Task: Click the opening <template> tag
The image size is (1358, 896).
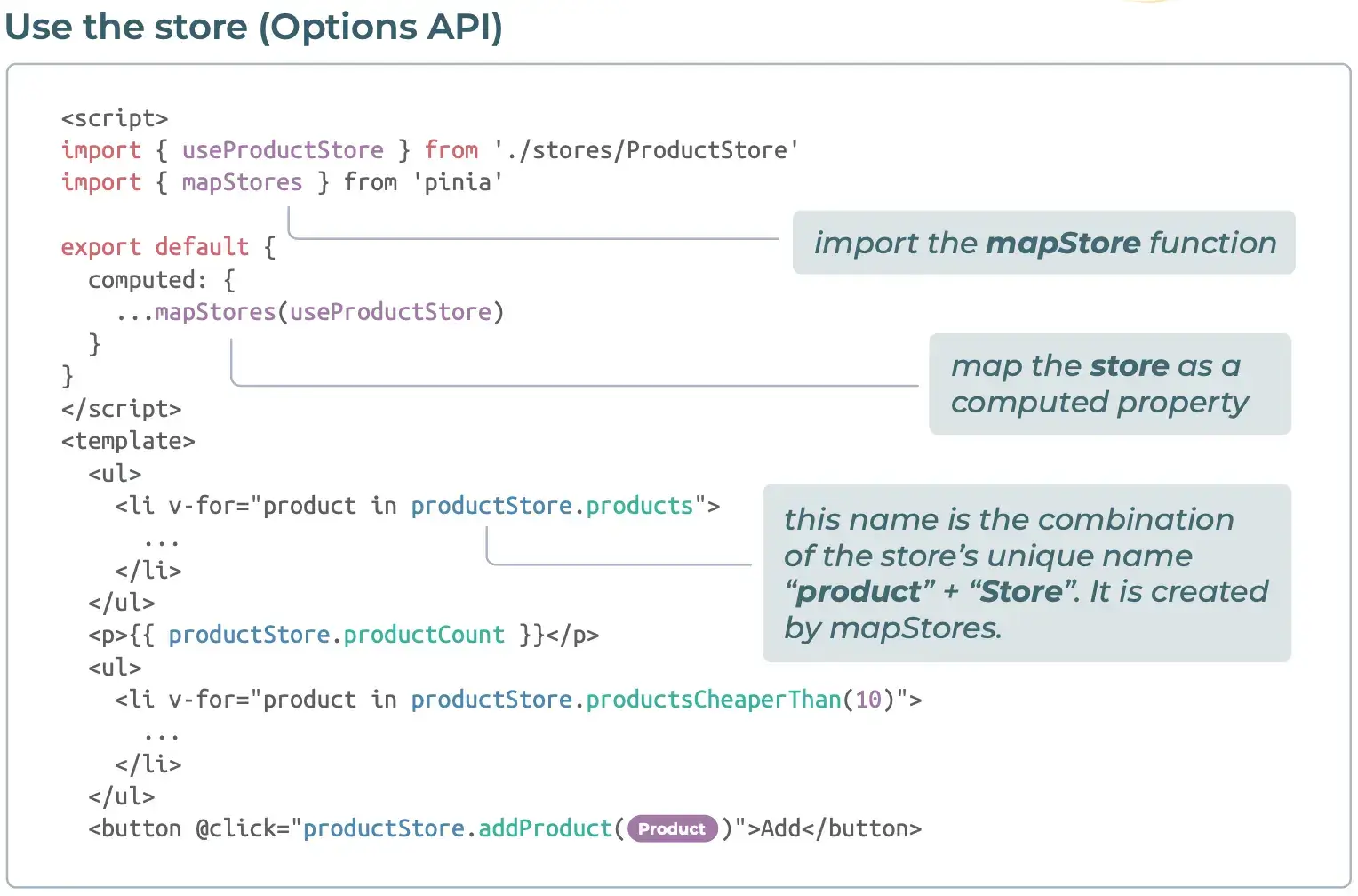Action: point(128,441)
